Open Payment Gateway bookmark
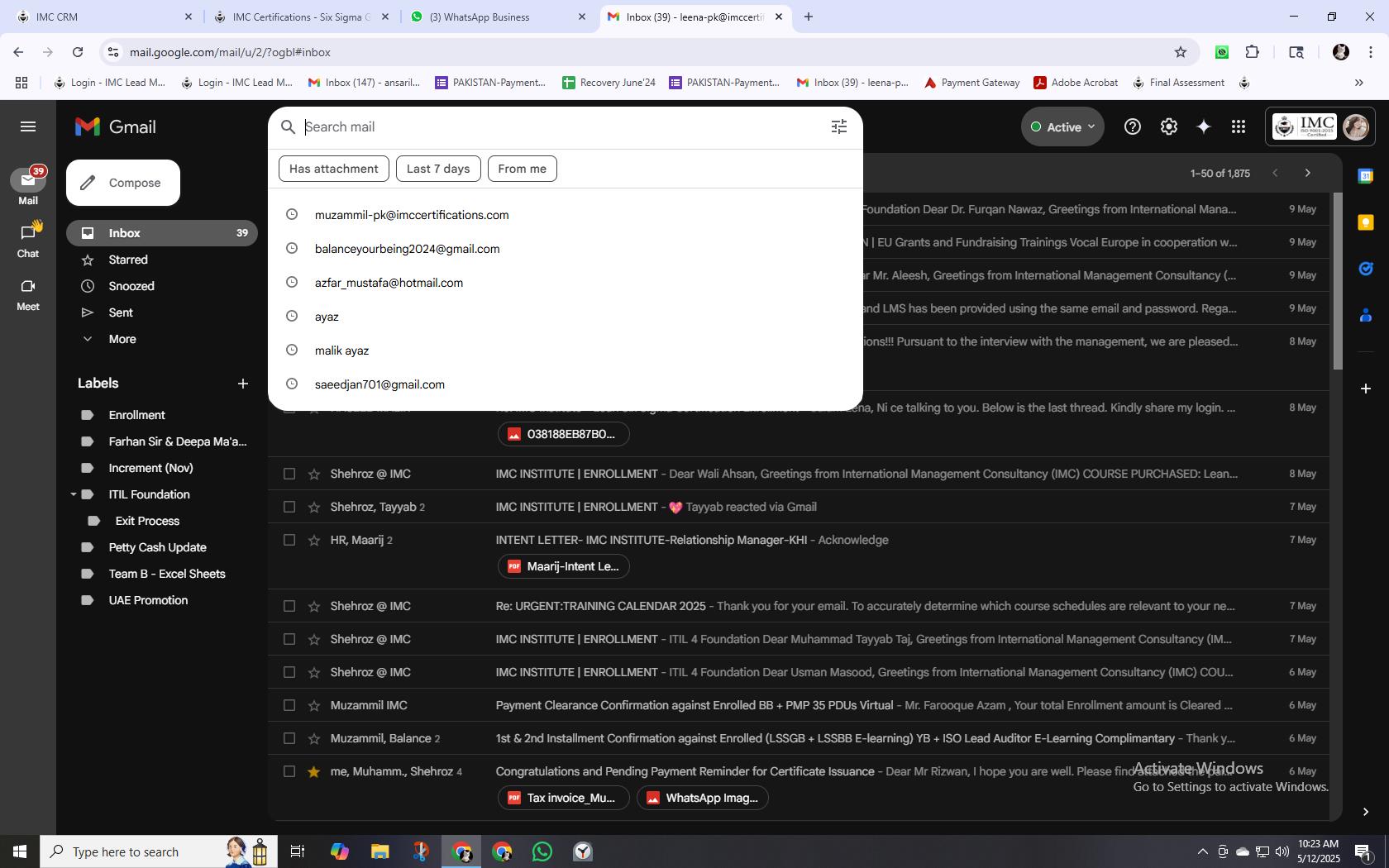 tap(971, 83)
